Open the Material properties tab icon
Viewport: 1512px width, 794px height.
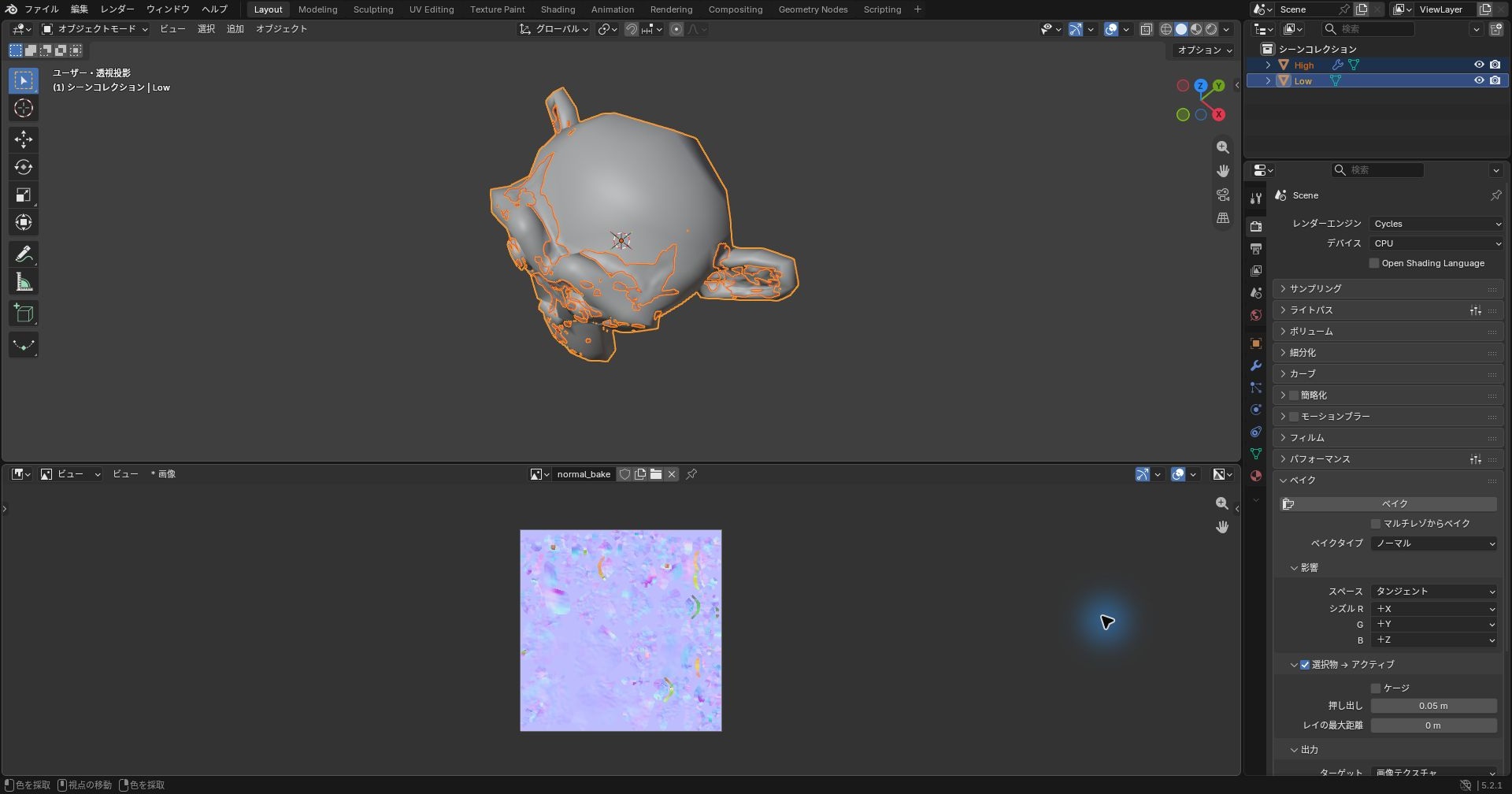1256,476
